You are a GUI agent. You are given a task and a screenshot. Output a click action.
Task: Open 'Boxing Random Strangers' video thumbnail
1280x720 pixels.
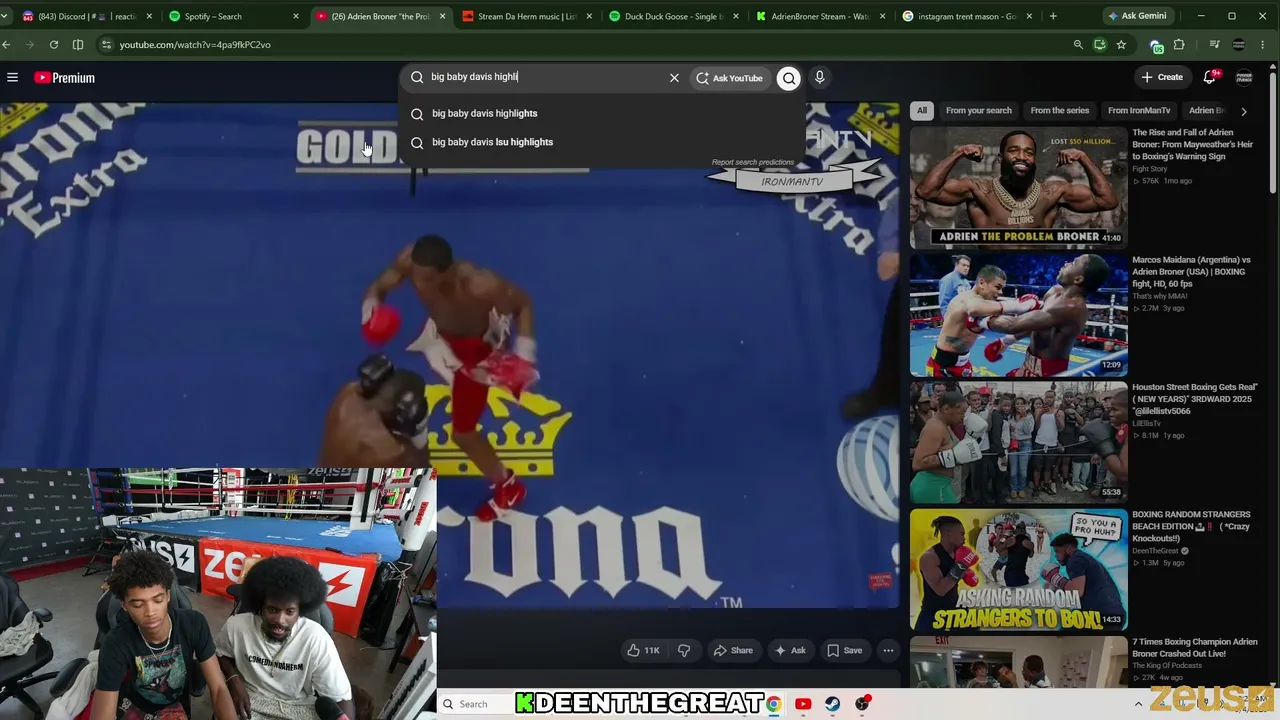[x=1018, y=569]
